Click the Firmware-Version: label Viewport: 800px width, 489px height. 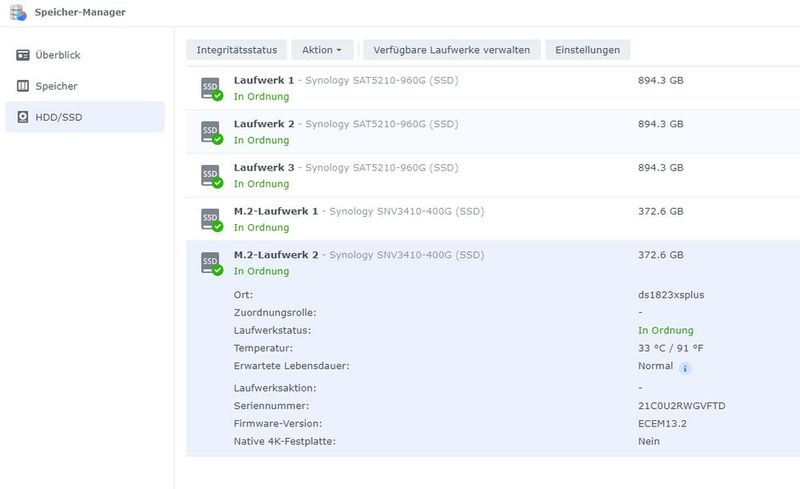278,424
